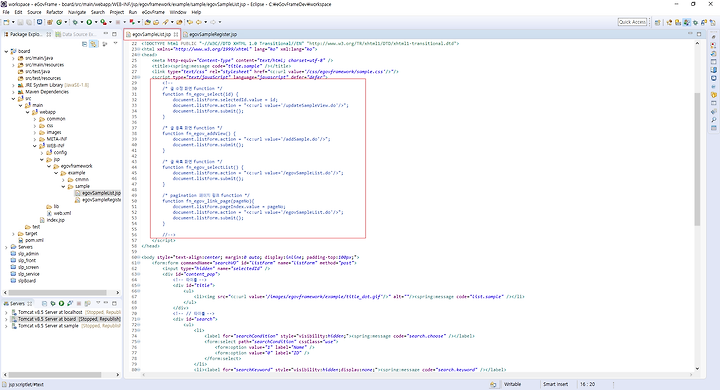
Task: Click the Save All toolbar icon
Action: point(28,22)
